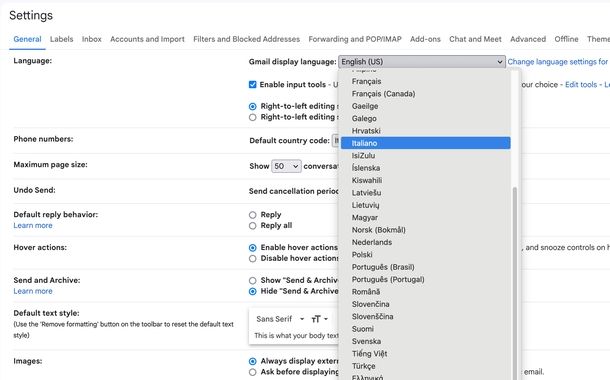
Task: Click Learn more under Default reply behavior
Action: [x=33, y=226]
